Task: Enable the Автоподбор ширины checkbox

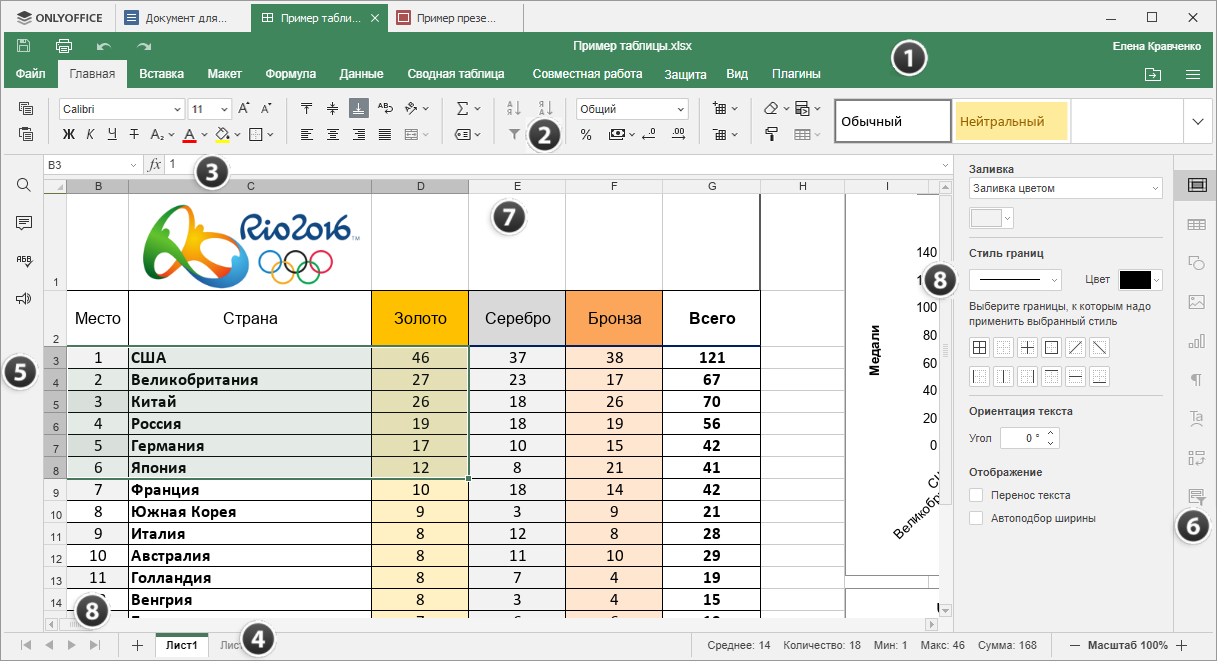Action: pos(976,518)
